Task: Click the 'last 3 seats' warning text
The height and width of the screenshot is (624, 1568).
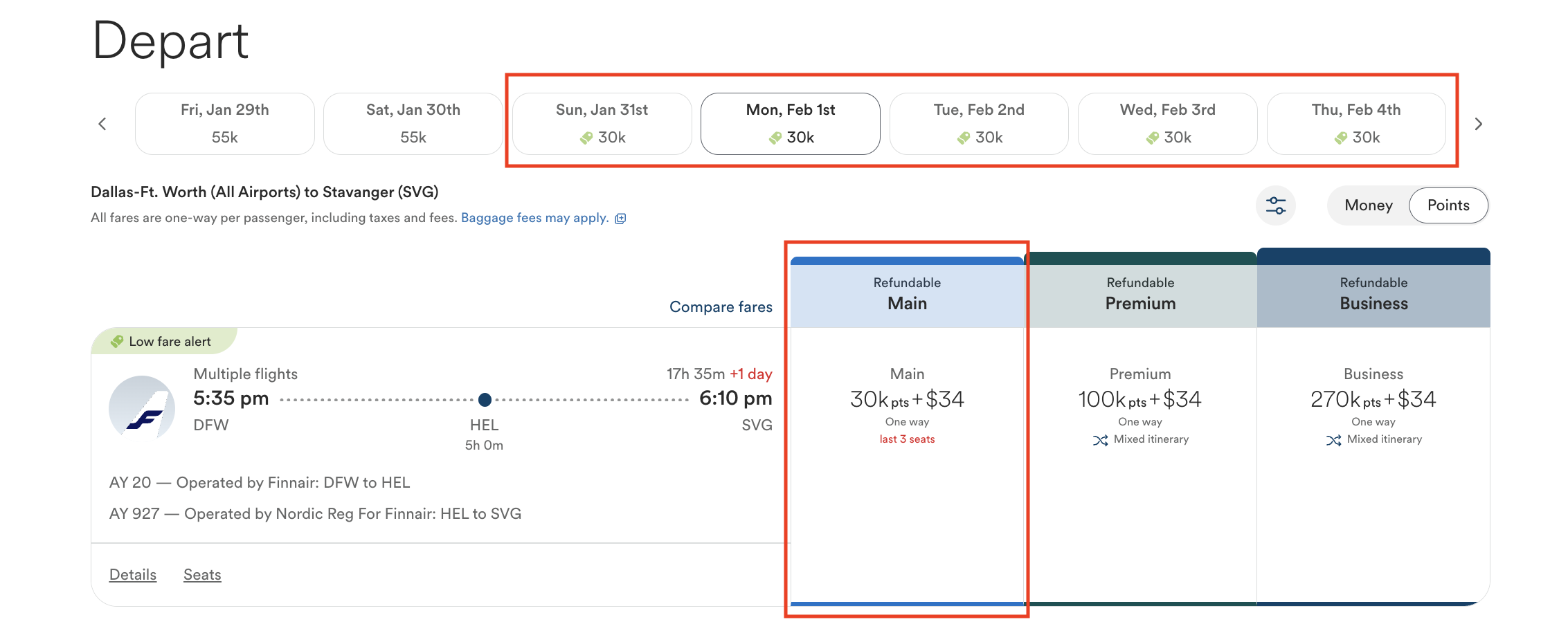Action: click(x=907, y=439)
